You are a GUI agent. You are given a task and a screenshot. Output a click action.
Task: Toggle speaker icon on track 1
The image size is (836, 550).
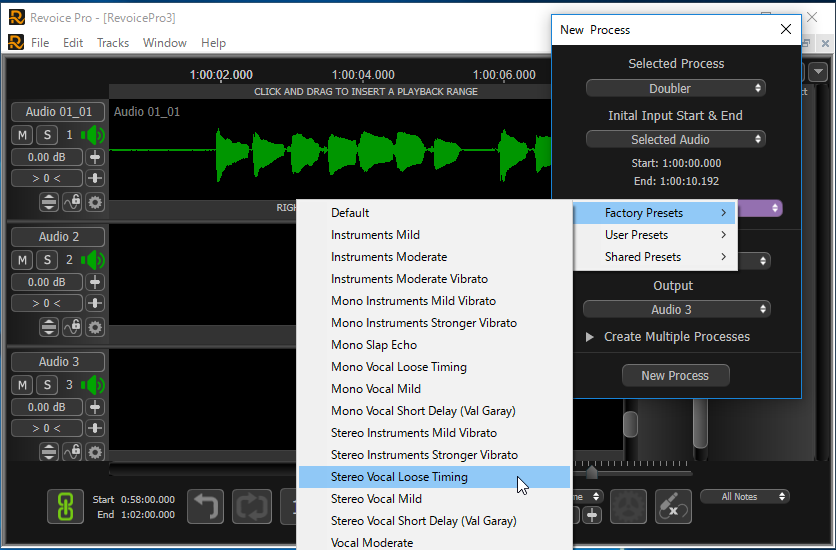coord(93,135)
